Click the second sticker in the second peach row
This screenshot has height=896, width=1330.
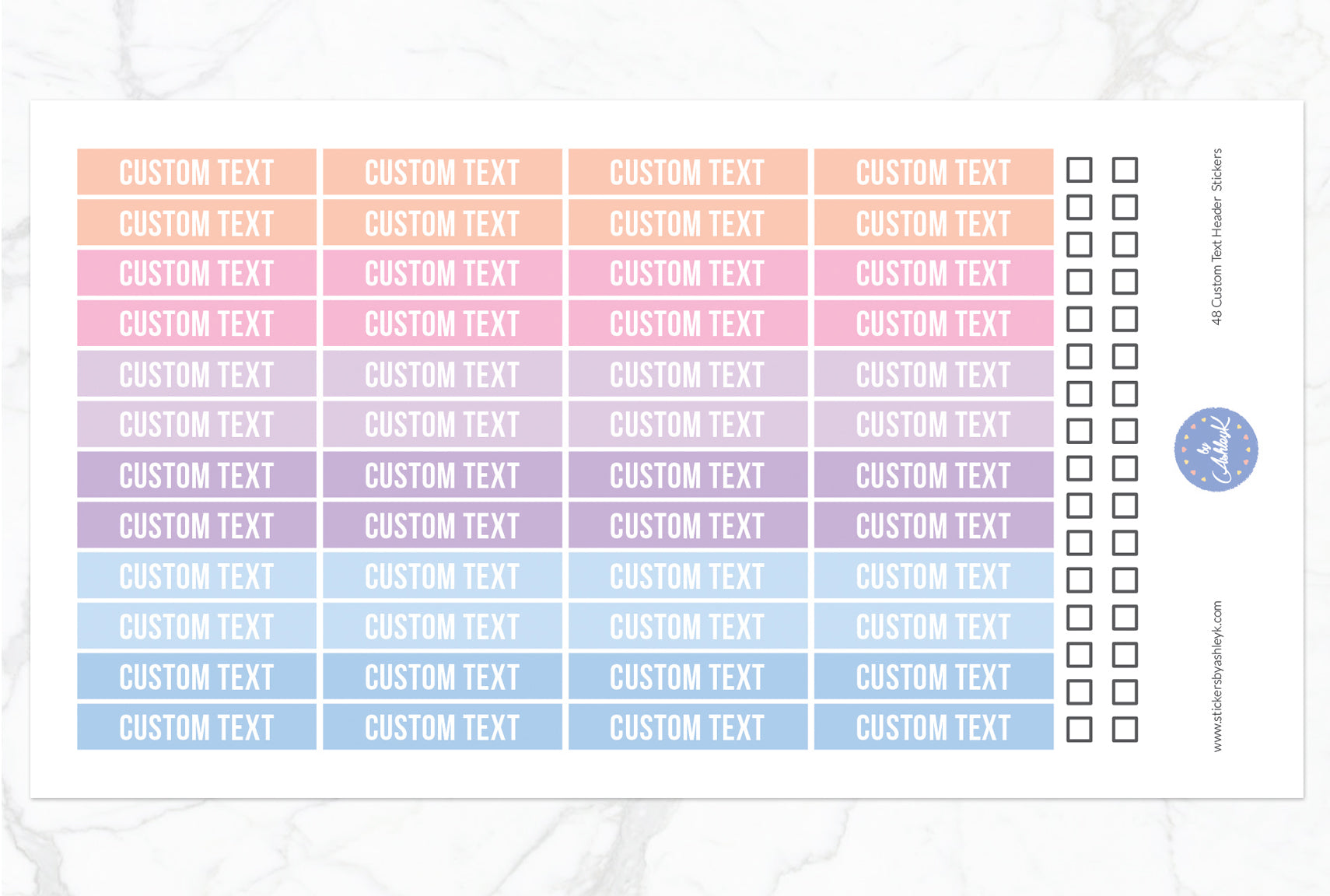(x=442, y=223)
